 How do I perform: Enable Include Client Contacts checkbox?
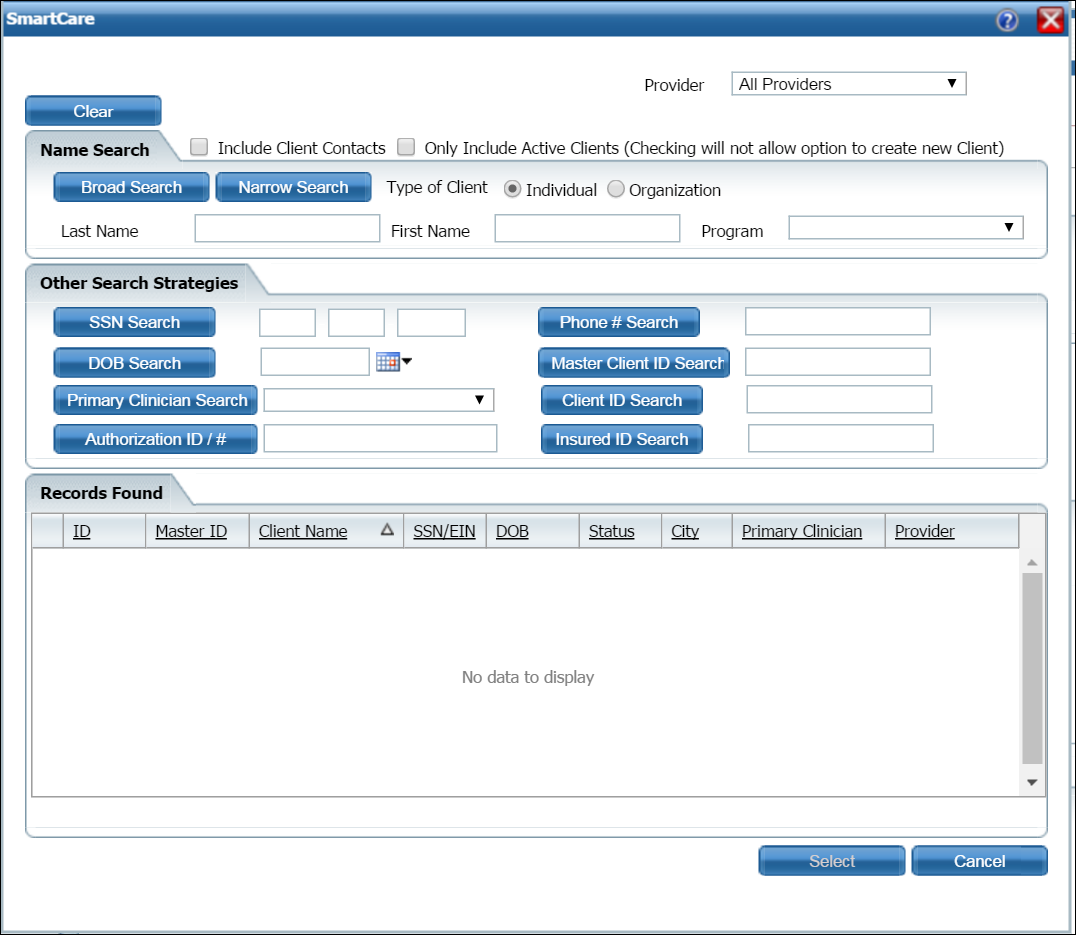click(200, 148)
